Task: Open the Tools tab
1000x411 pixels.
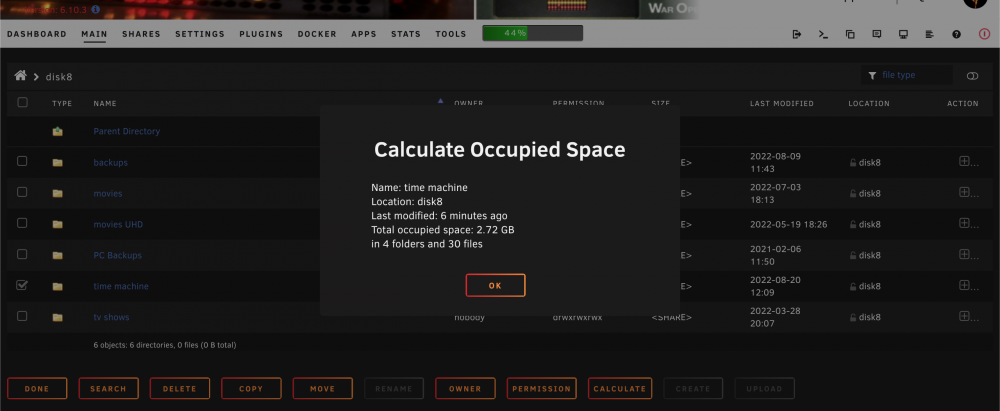Action: [x=451, y=34]
